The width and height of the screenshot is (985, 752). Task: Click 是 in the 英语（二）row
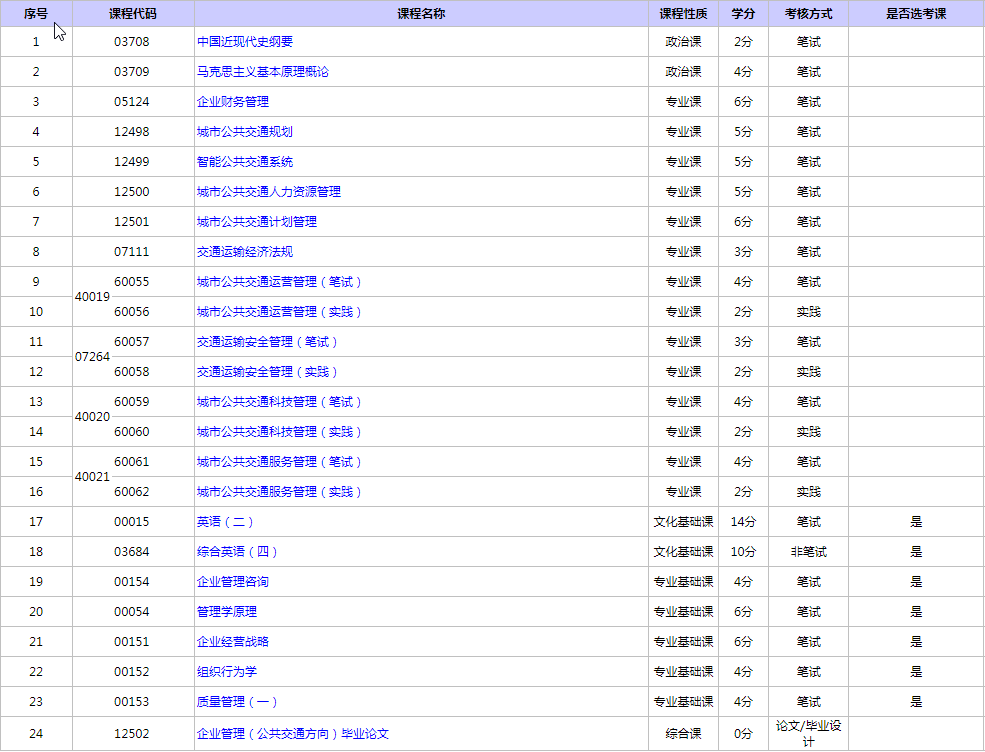916,522
